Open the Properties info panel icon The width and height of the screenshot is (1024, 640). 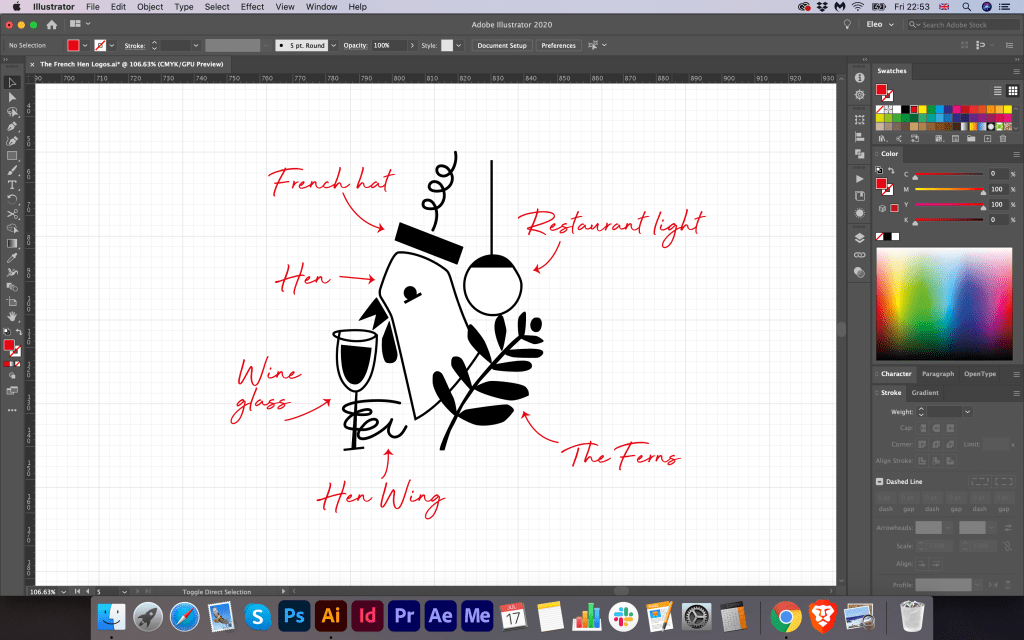click(x=859, y=78)
